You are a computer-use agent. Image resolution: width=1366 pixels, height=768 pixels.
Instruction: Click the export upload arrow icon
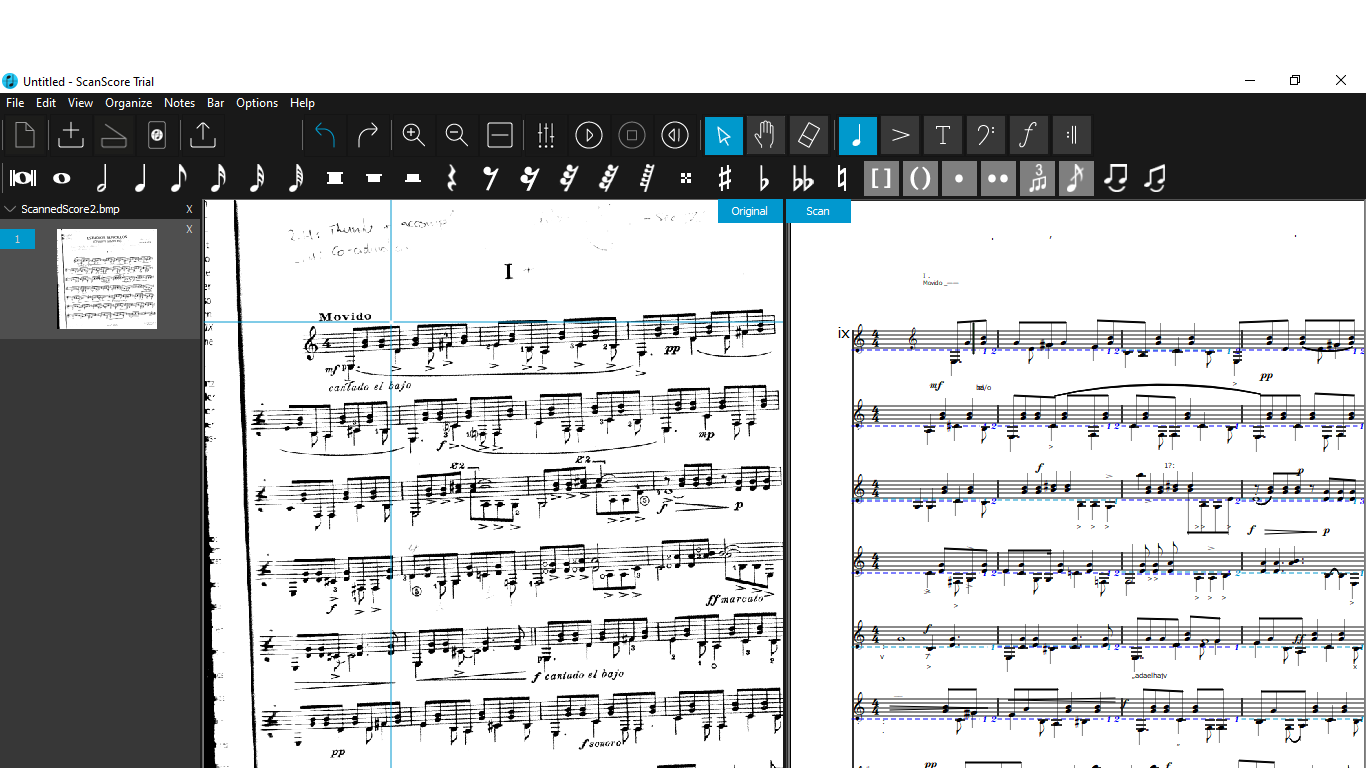coord(203,135)
